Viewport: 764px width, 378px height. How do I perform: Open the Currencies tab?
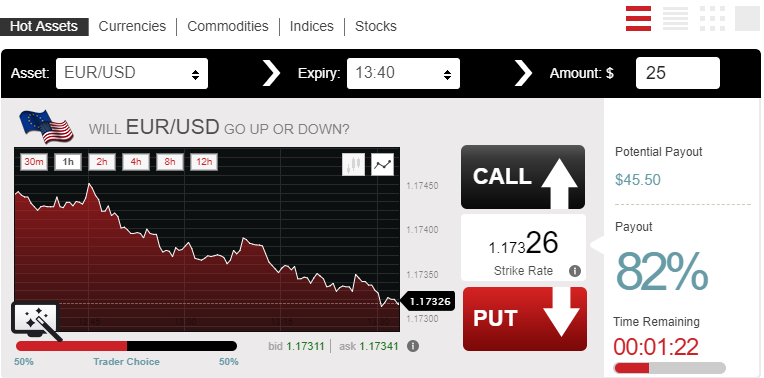tap(132, 26)
